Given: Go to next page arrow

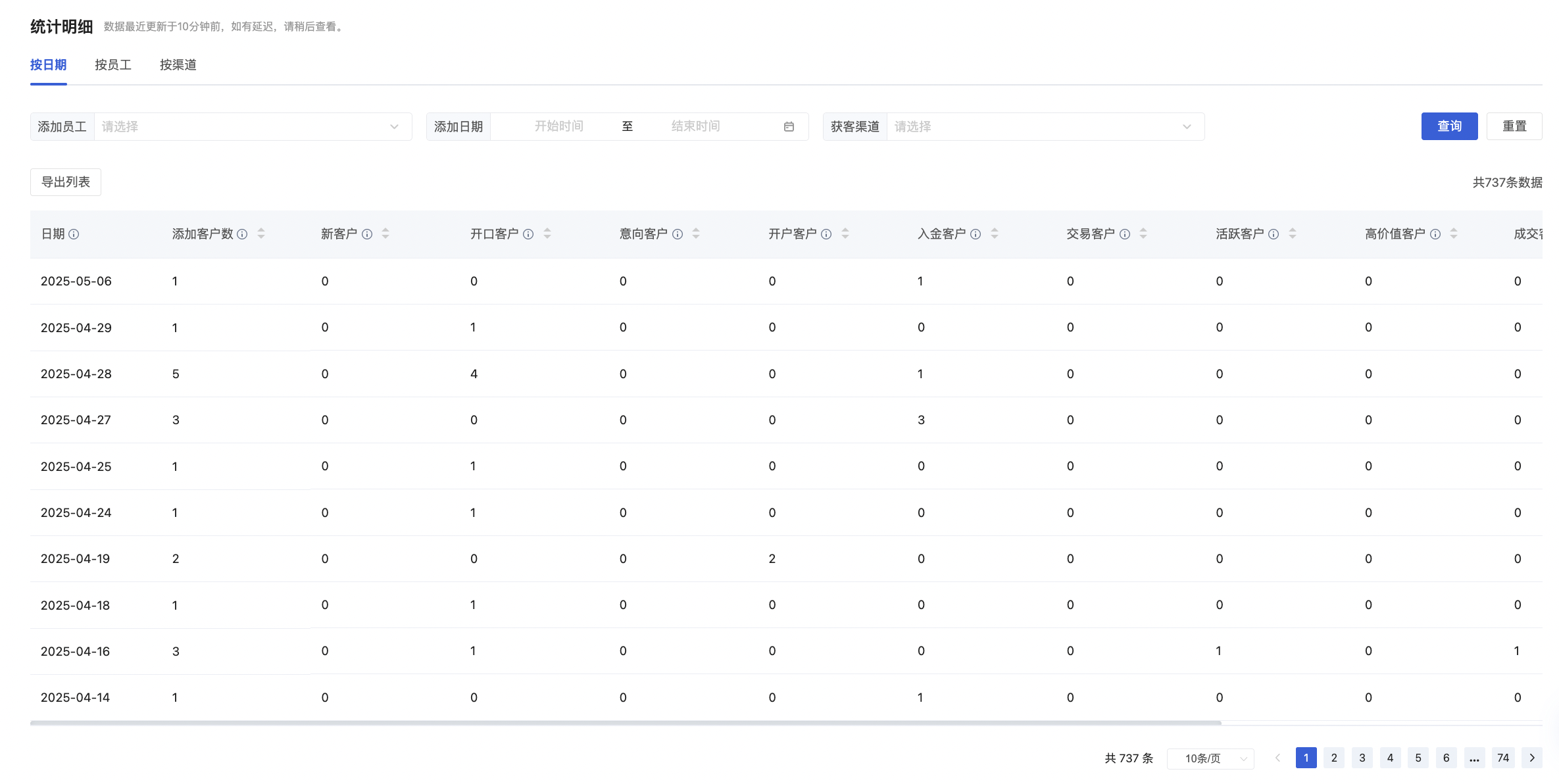Looking at the screenshot, I should coord(1532,758).
